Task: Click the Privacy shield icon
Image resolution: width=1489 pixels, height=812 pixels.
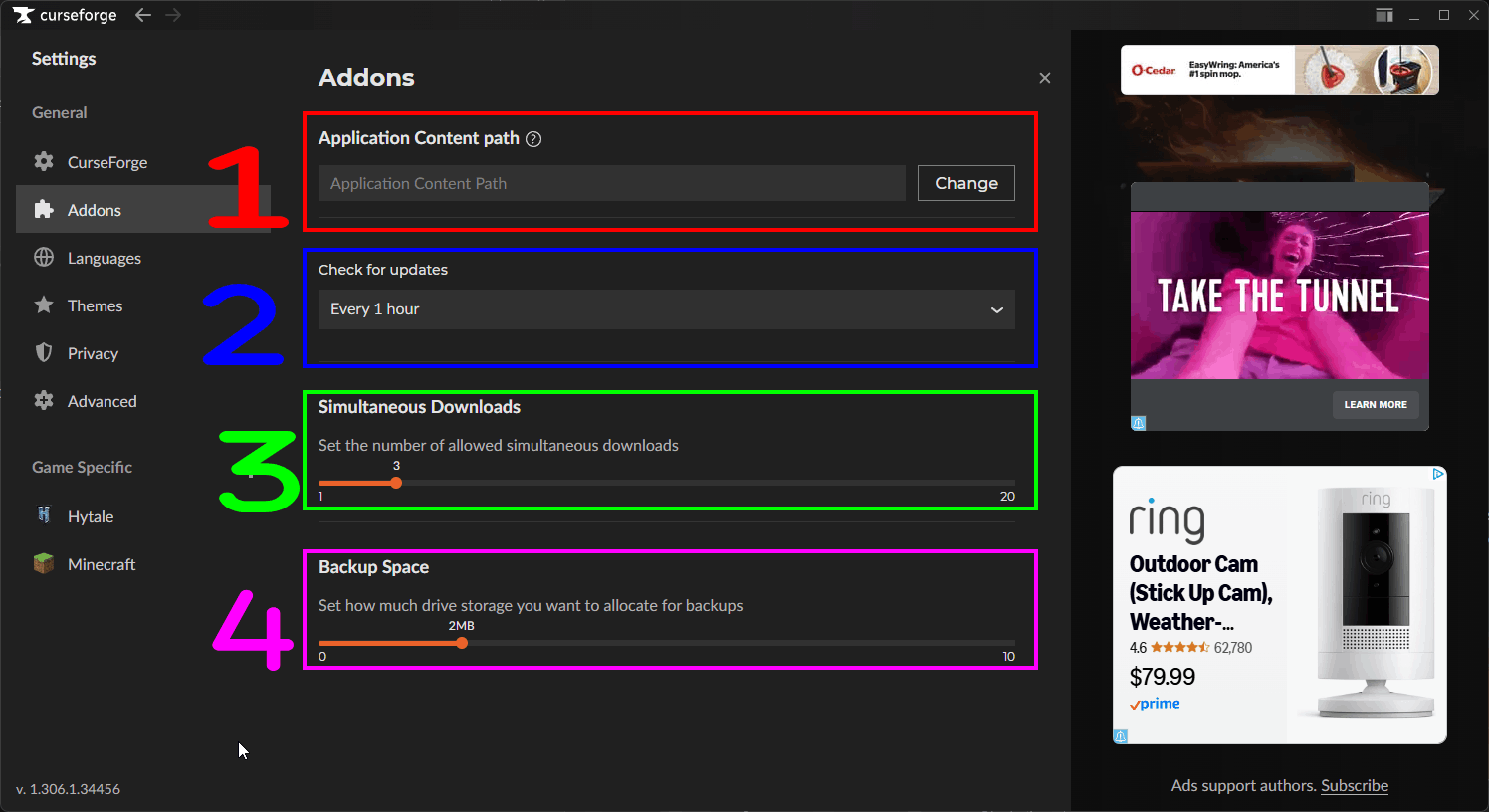Action: tap(44, 352)
